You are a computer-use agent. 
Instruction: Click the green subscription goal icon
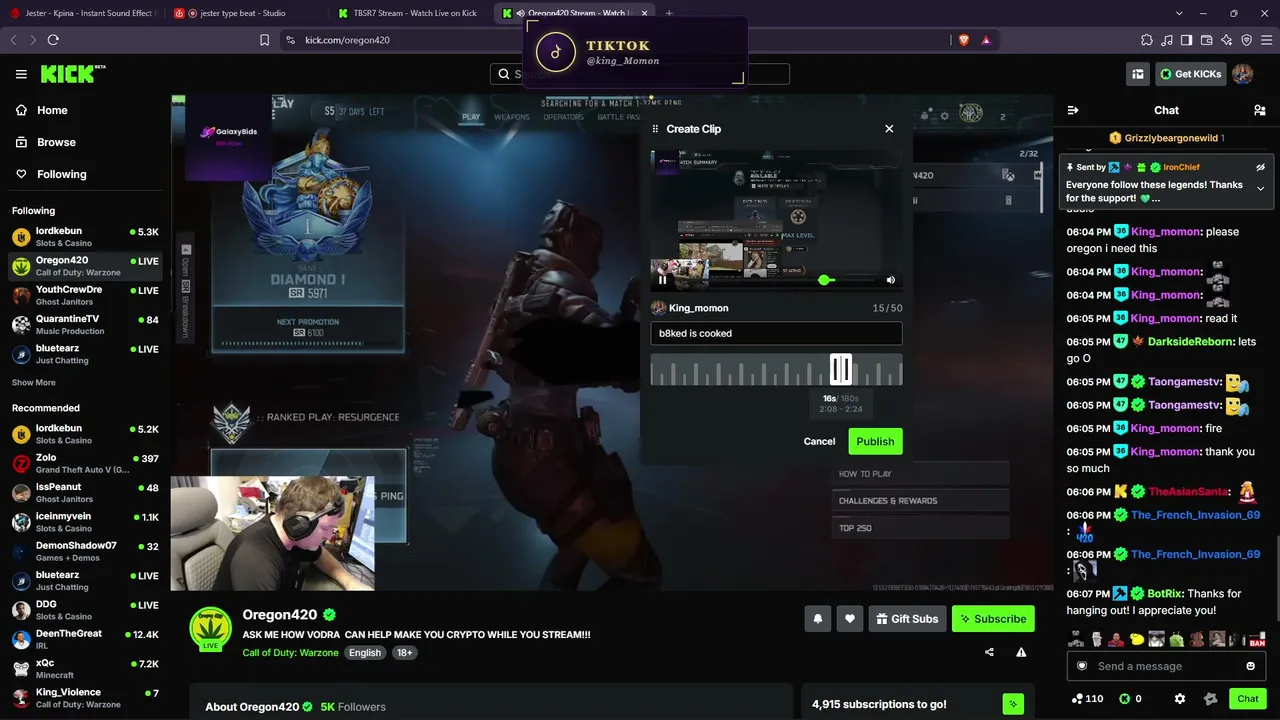click(1013, 704)
